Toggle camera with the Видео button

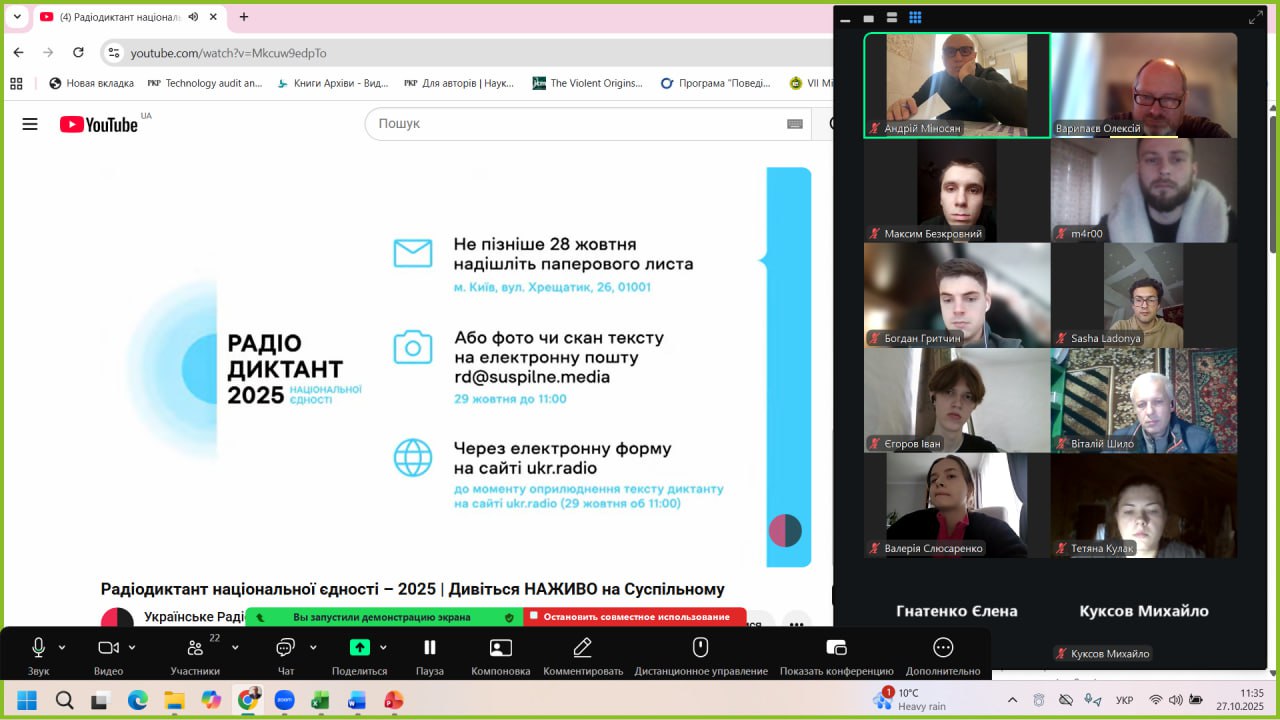tap(108, 648)
